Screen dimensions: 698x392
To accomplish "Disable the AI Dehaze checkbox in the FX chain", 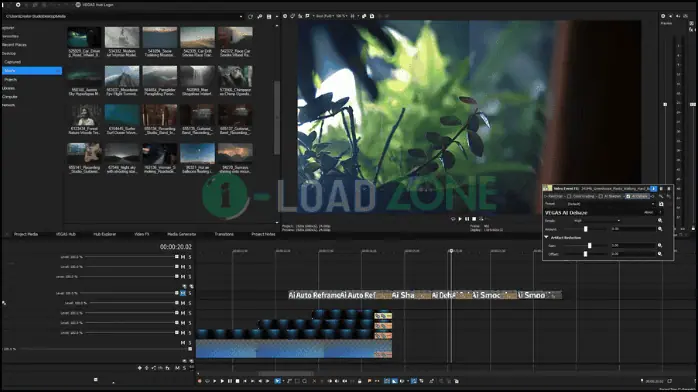I will (628, 196).
